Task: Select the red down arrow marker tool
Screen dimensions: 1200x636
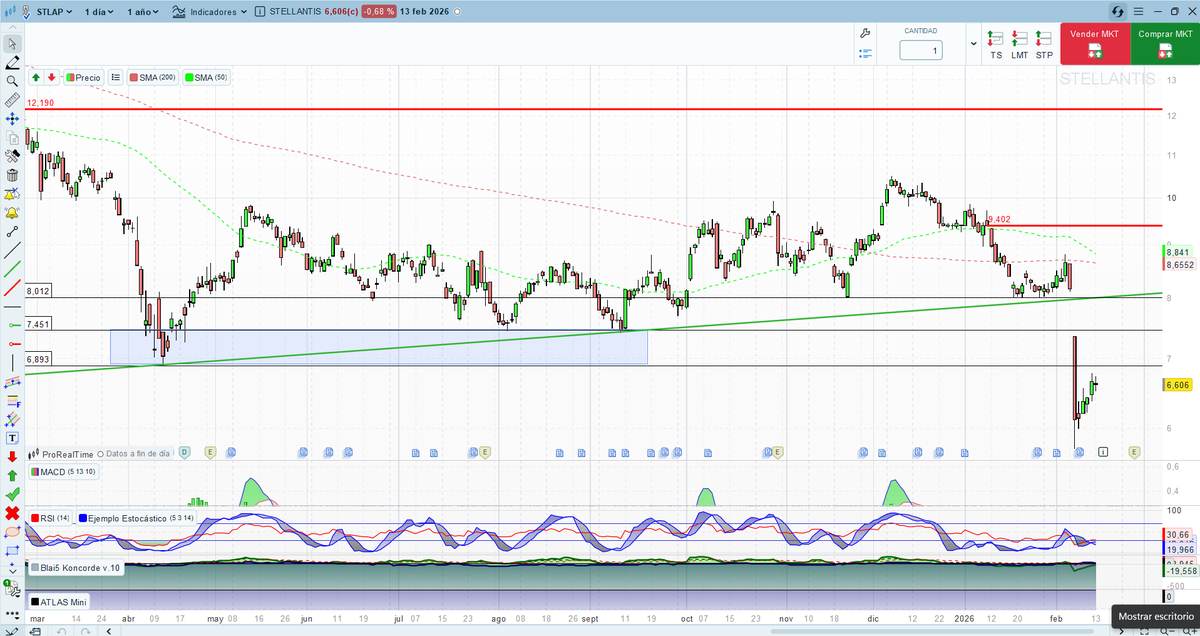Action: click(12, 457)
